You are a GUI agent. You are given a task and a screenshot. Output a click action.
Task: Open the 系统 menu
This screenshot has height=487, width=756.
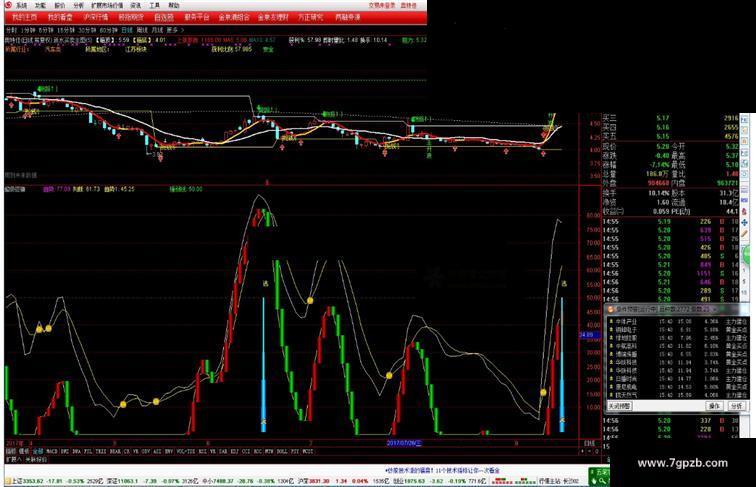click(21, 5)
